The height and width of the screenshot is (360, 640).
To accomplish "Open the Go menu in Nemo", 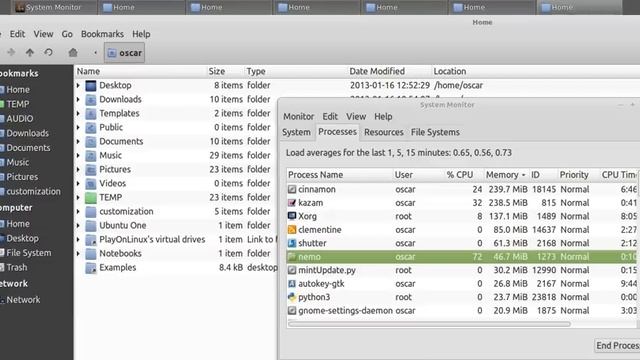I will (x=67, y=34).
